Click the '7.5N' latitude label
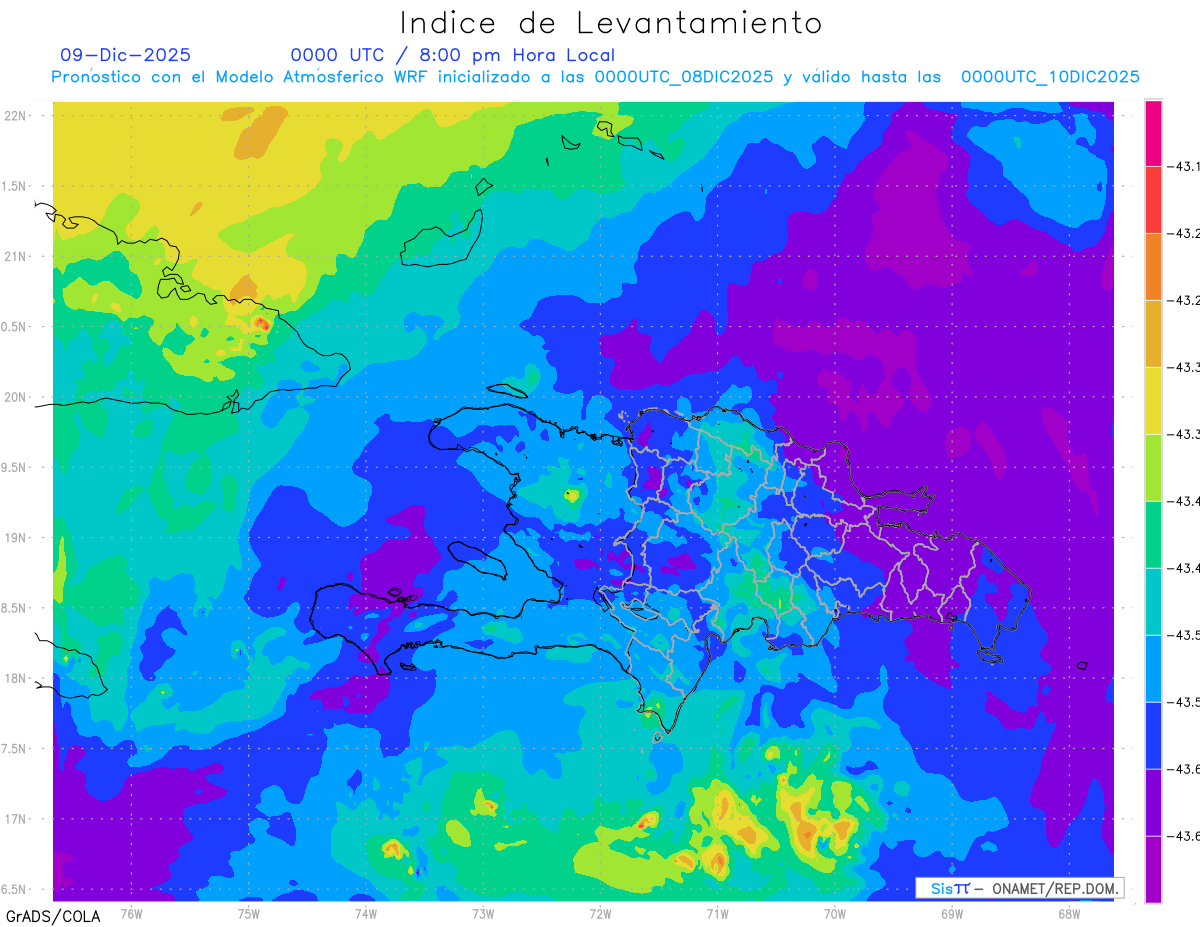Image resolution: width=1200 pixels, height=927 pixels. (15, 749)
